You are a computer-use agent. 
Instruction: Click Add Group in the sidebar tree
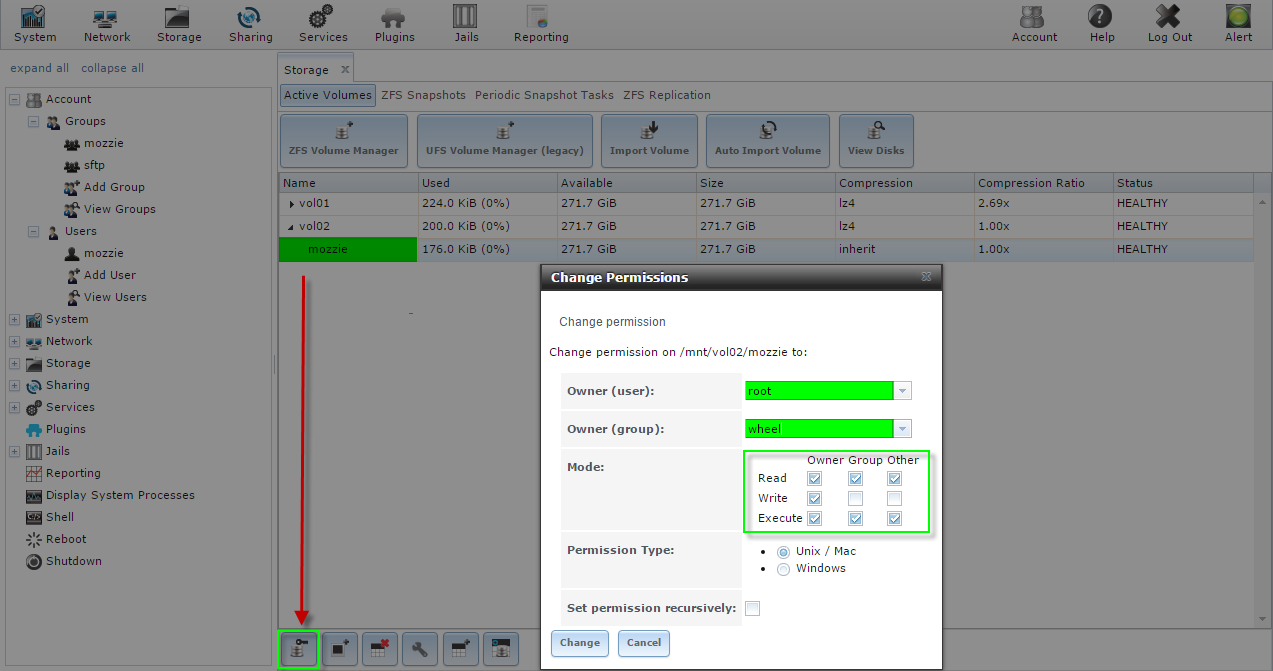[x=114, y=187]
